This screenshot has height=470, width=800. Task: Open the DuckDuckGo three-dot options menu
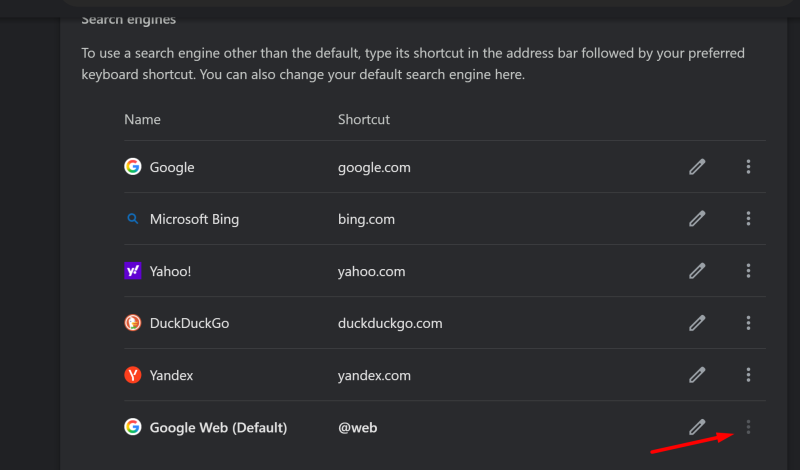[748, 323]
